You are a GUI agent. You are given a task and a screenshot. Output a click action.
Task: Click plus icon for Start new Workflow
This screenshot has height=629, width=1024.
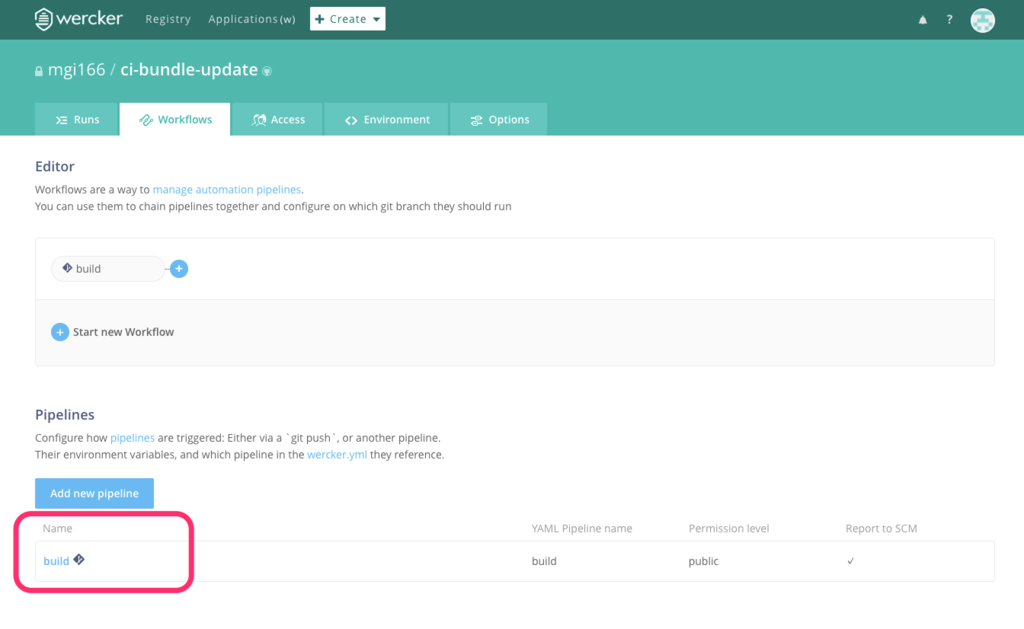click(x=59, y=332)
